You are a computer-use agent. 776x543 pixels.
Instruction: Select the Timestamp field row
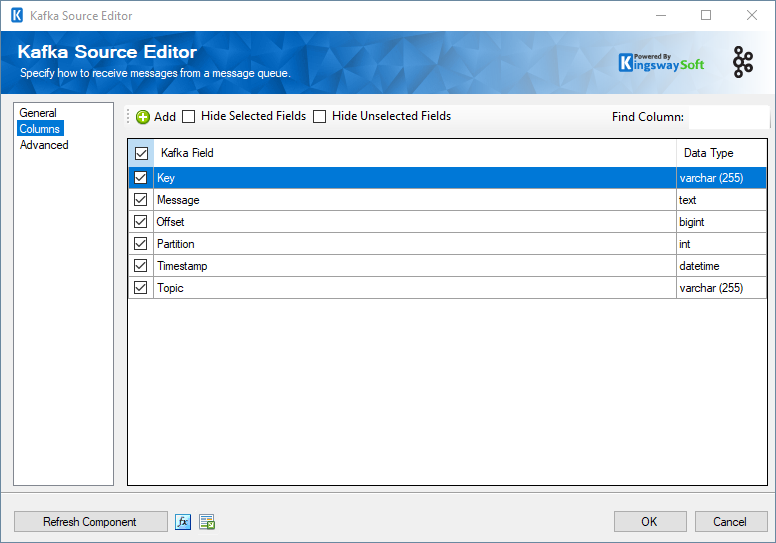pyautogui.click(x=415, y=266)
